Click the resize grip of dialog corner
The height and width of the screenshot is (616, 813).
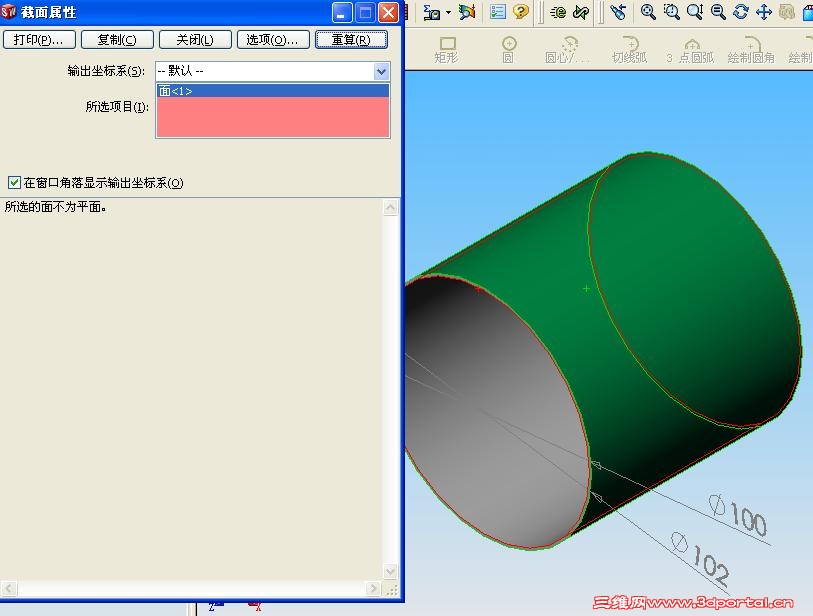pos(391,590)
